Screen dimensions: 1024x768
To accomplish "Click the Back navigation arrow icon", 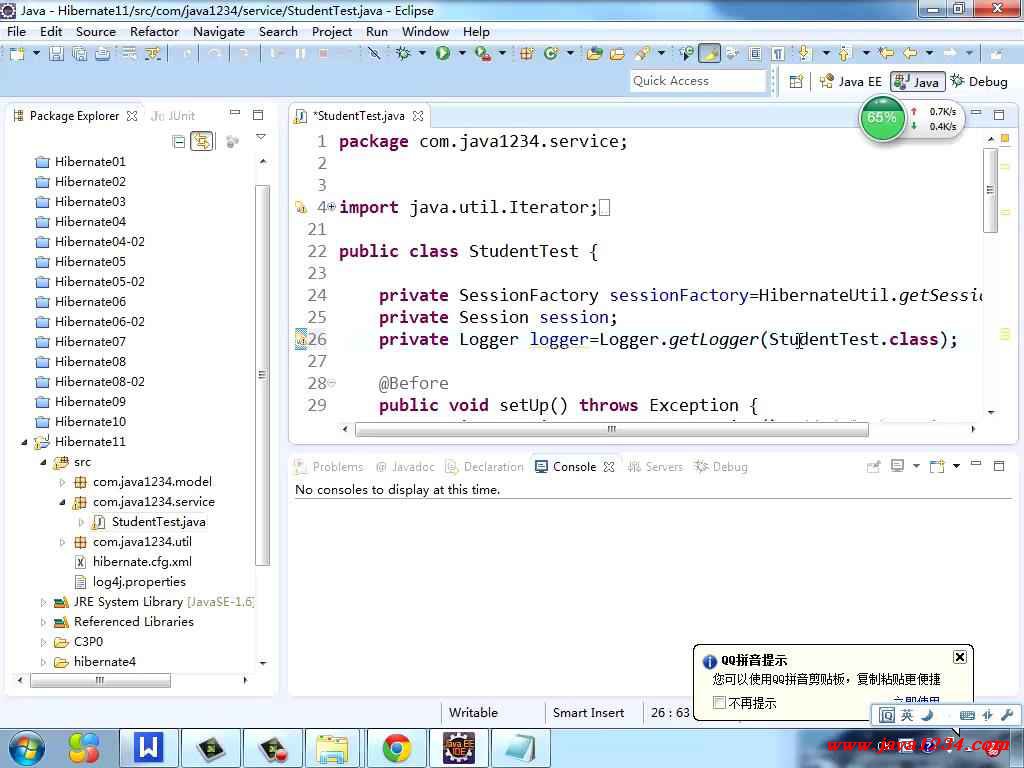I will 910,54.
